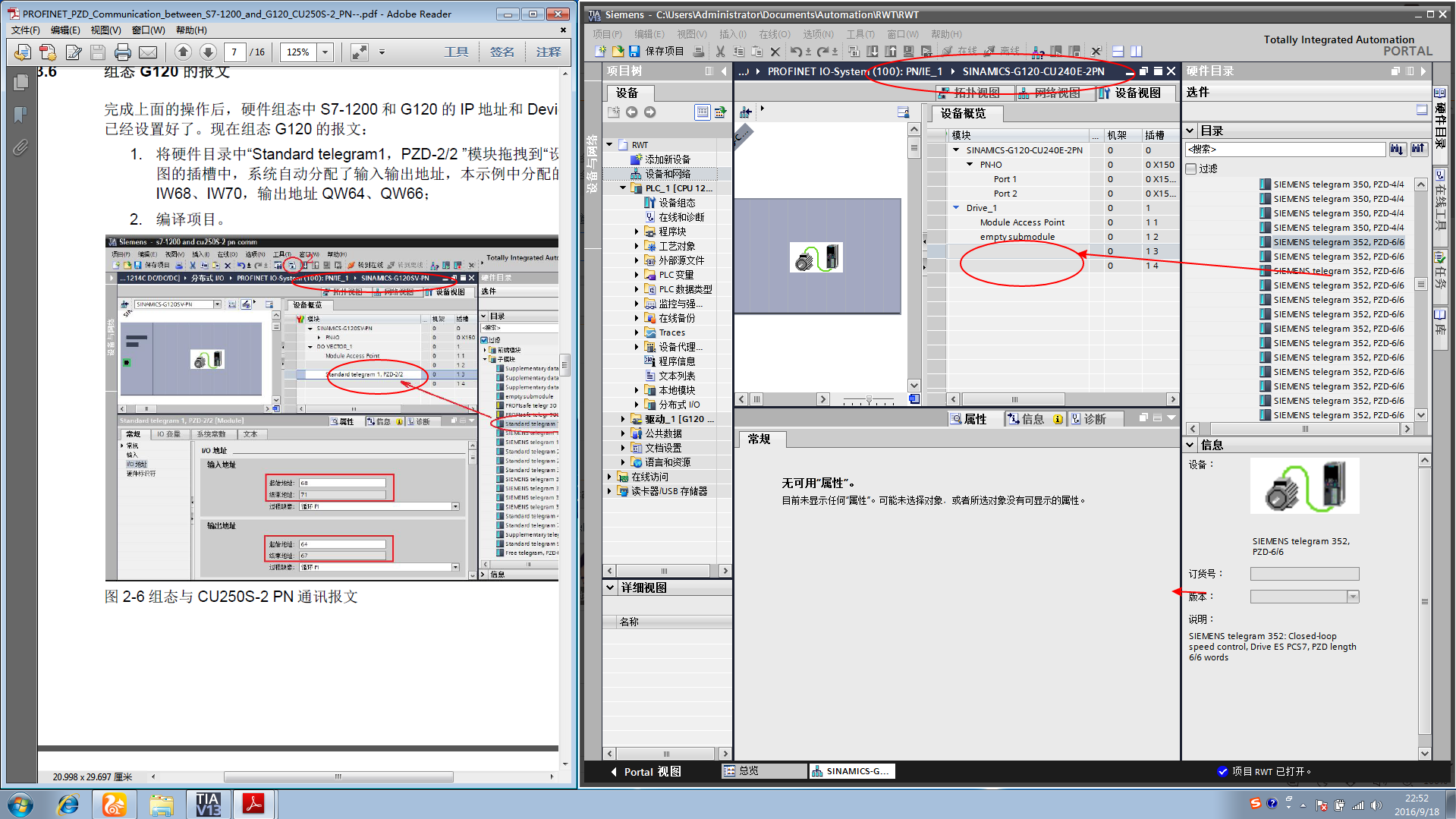Open the 版本 version dropdown
The width and height of the screenshot is (1456, 819).
coord(1353,597)
